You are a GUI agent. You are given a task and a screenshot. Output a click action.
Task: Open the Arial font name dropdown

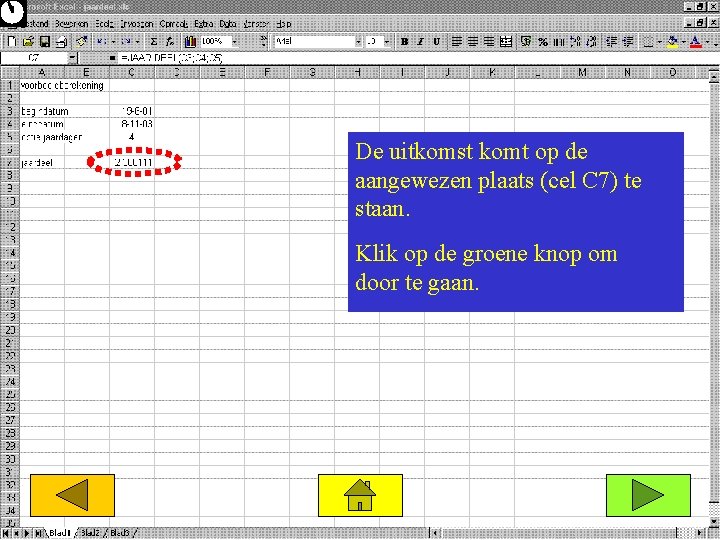point(358,42)
